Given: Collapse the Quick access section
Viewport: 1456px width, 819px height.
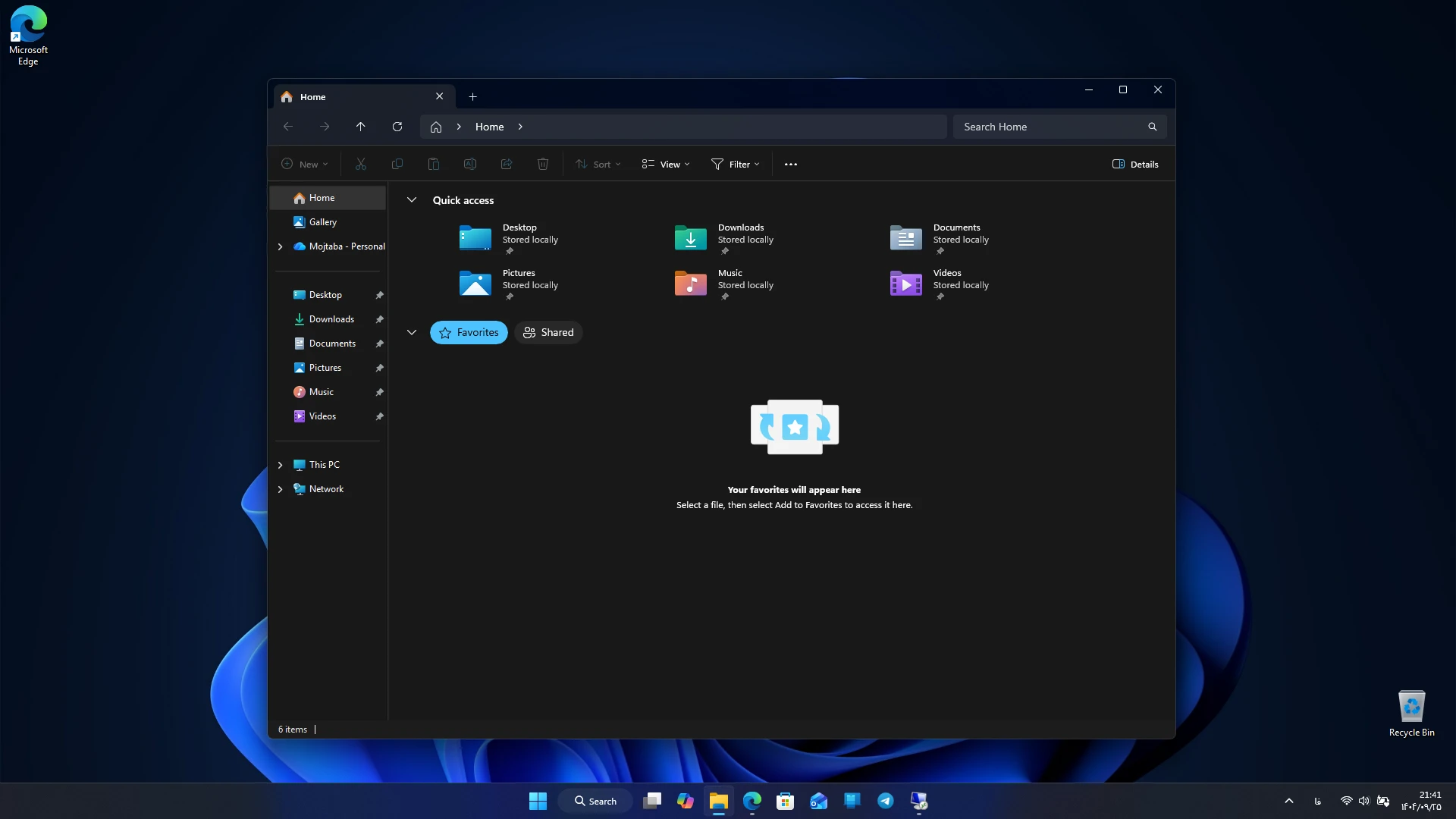Looking at the screenshot, I should 412,200.
